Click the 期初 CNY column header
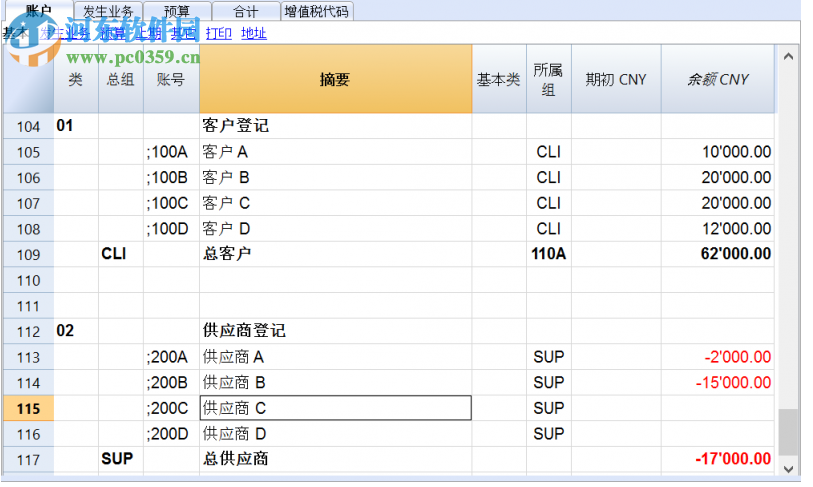Image resolution: width=813 pixels, height=487 pixels. [x=616, y=79]
